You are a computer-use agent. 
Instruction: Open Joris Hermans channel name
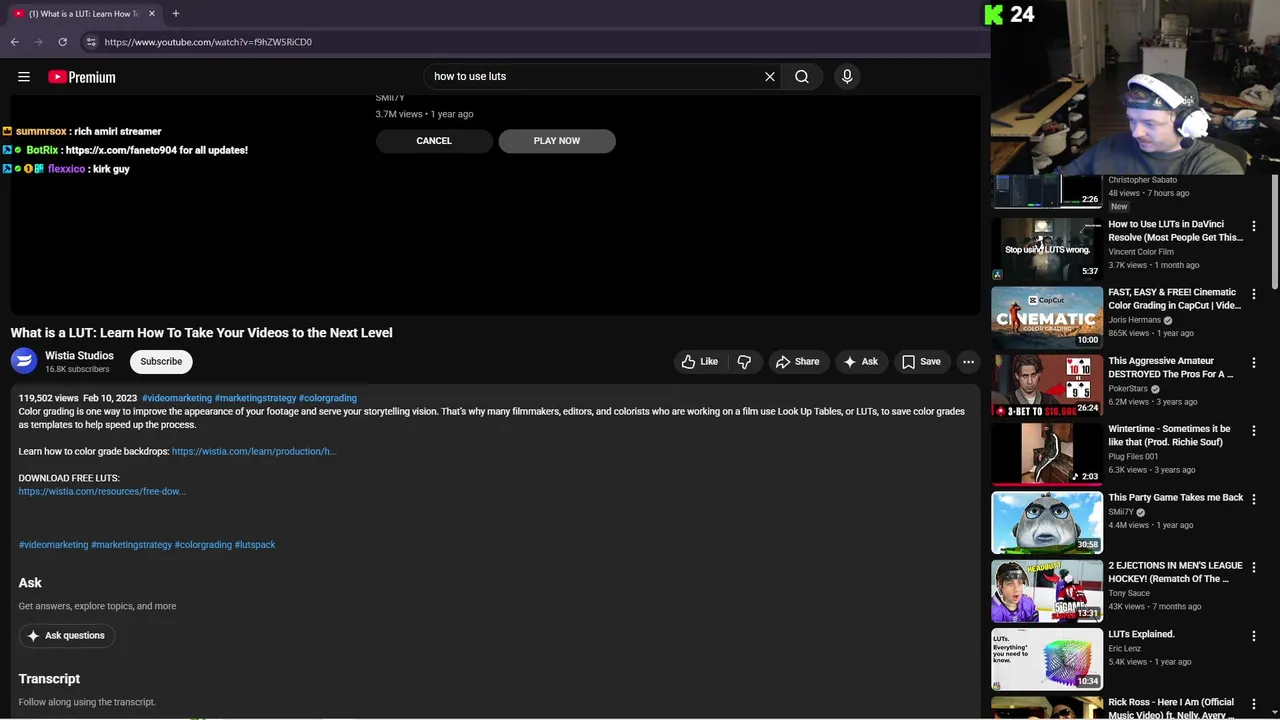[1134, 320]
